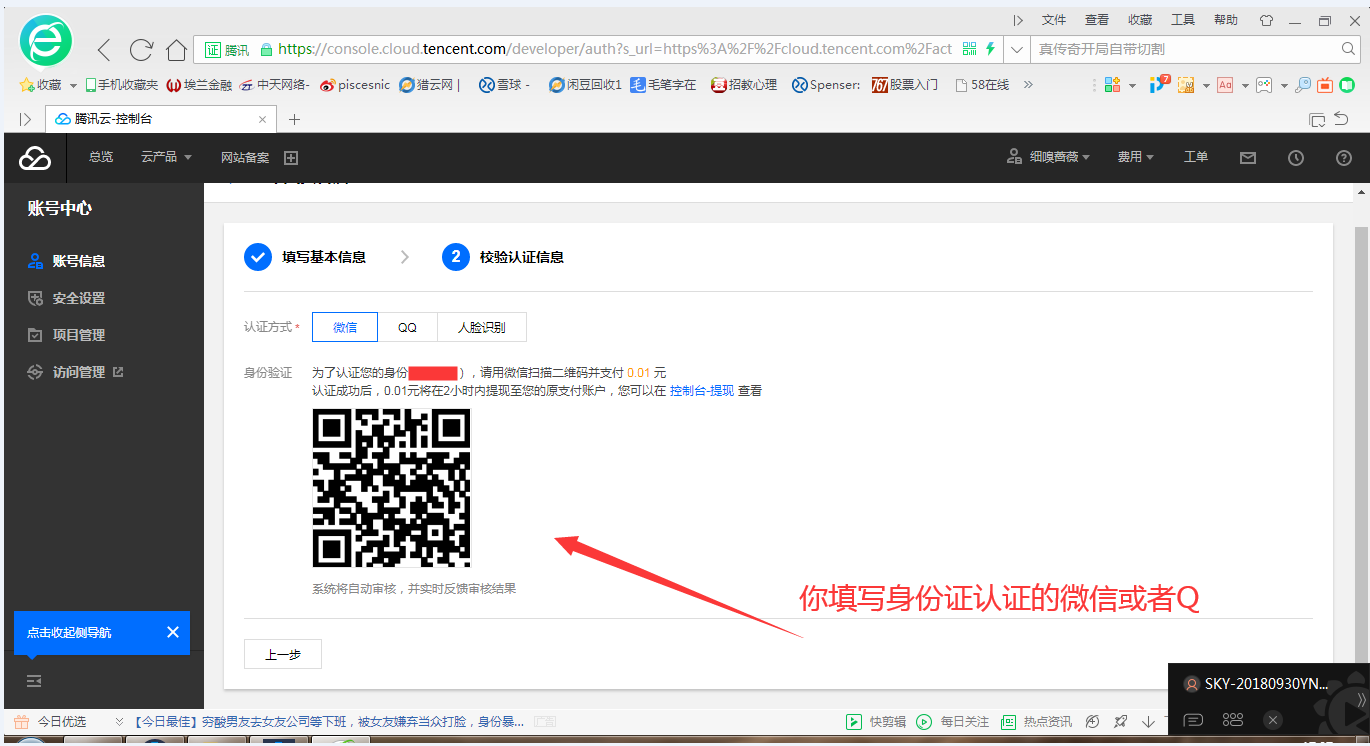Open 热点资讯 in the status bar

coord(1036,721)
